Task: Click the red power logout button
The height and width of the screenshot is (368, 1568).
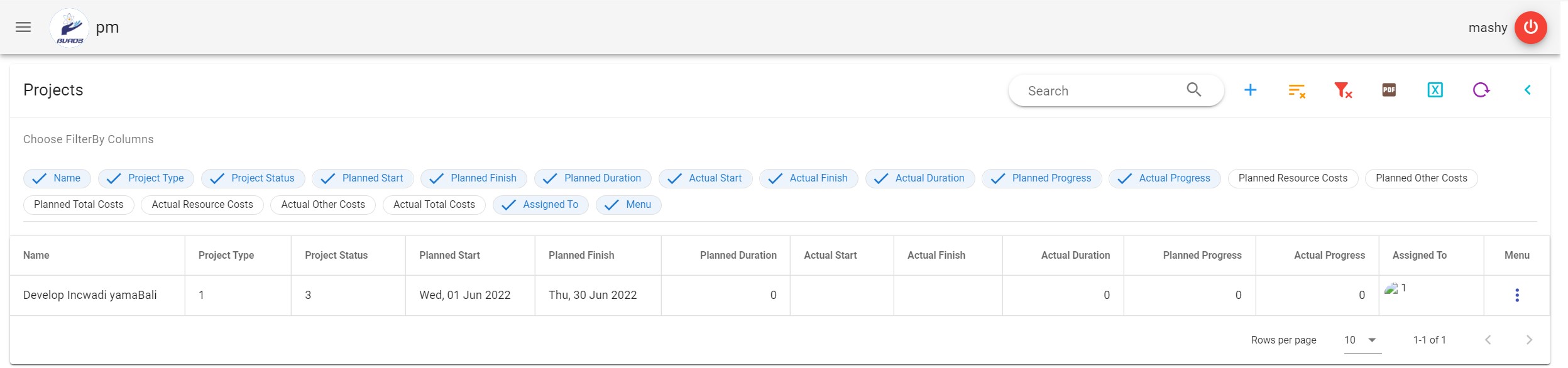Action: (1530, 28)
